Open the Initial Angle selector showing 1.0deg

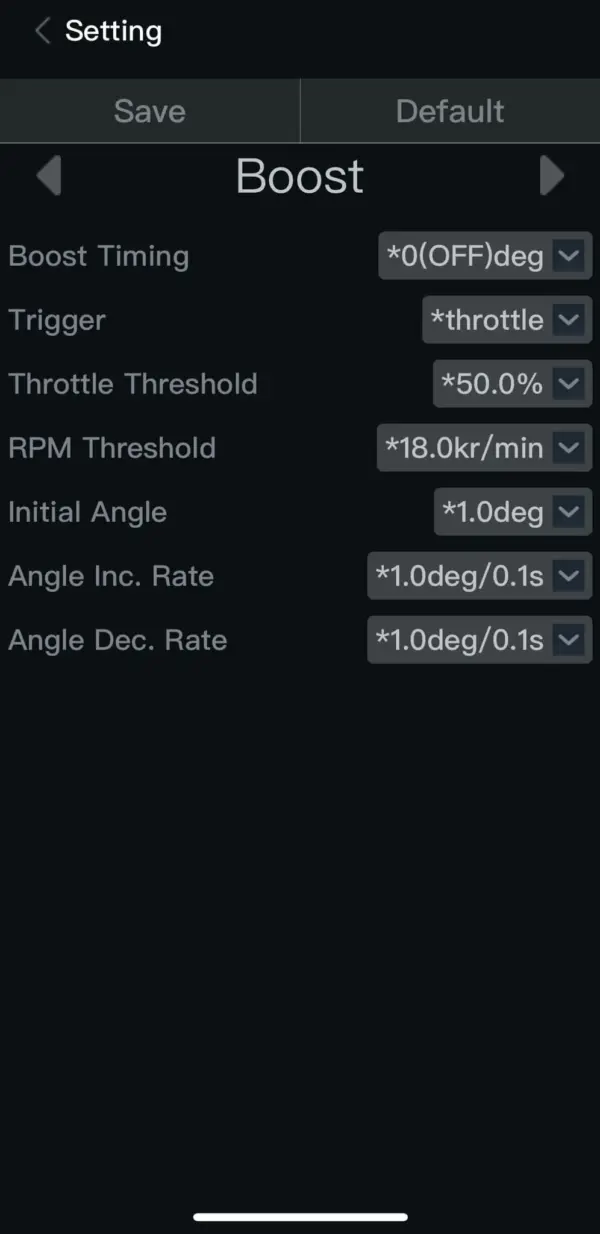coord(510,511)
